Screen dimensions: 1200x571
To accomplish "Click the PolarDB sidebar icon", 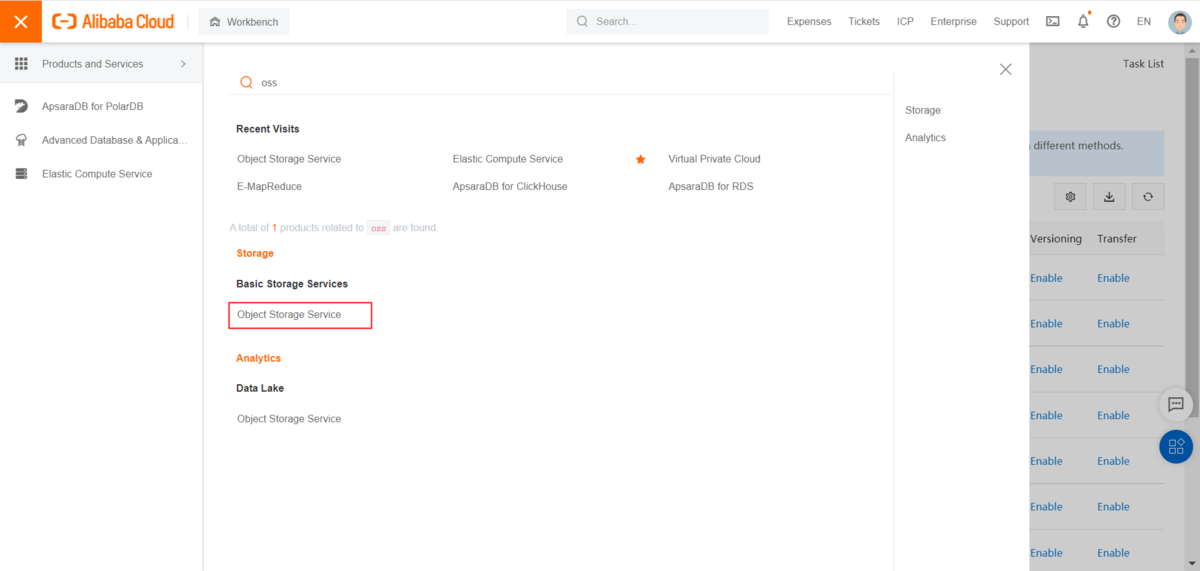I will click(x=21, y=106).
